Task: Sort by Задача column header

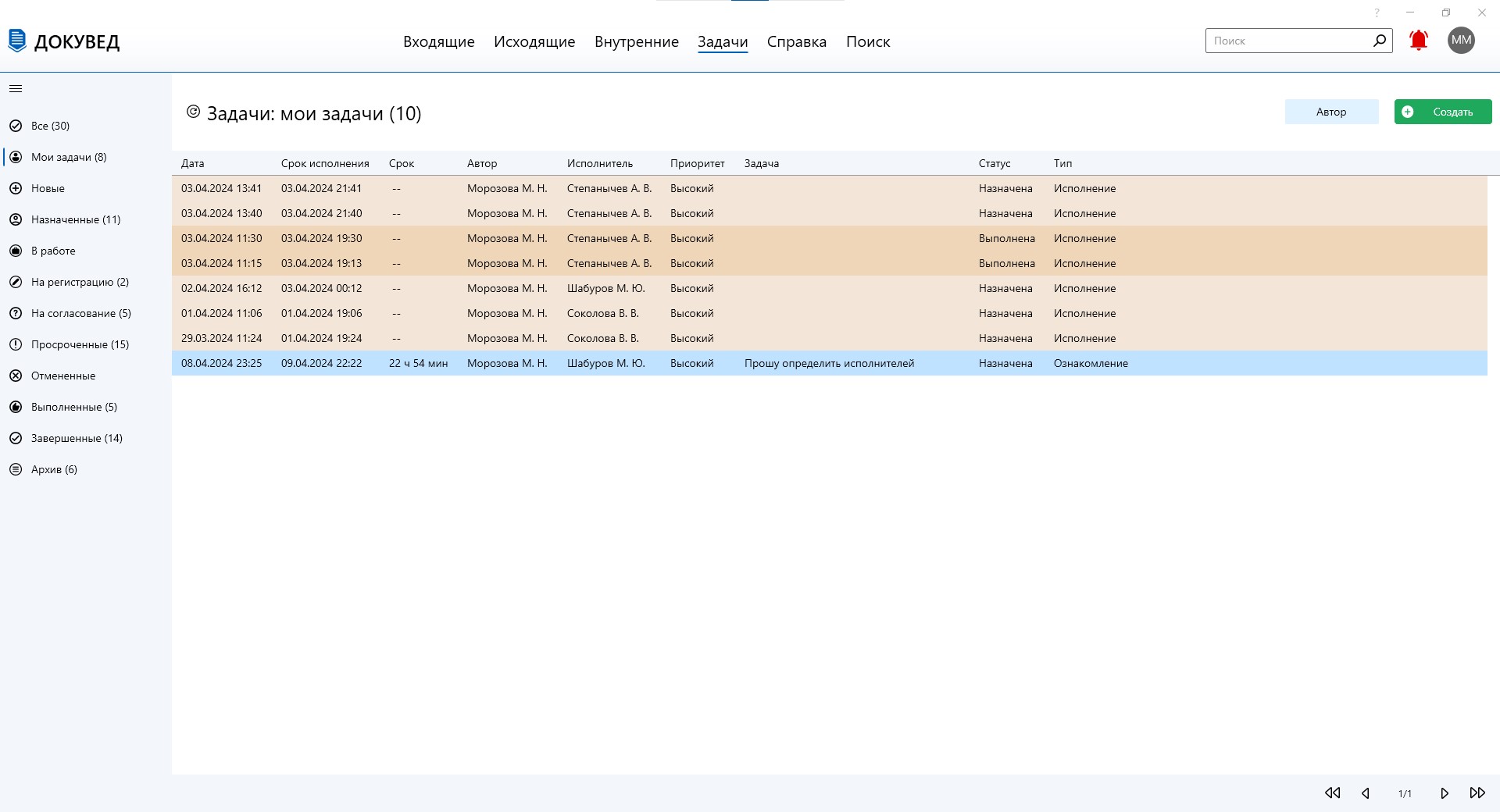Action: click(762, 163)
